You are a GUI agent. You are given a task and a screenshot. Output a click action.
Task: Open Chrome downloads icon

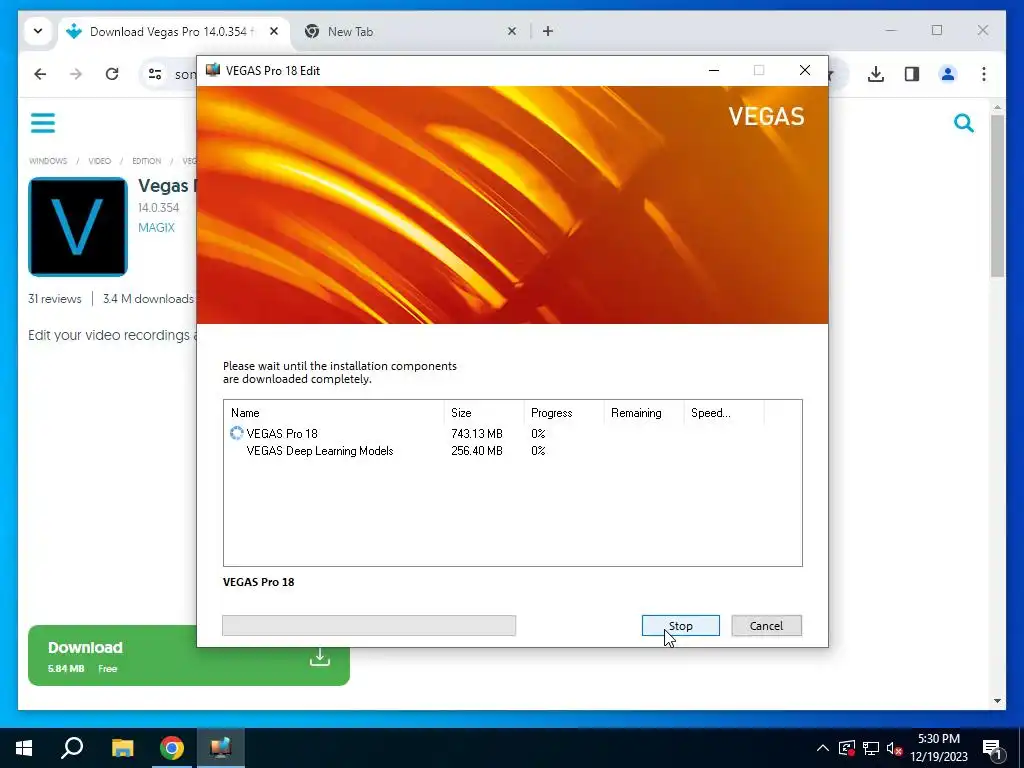[x=876, y=74]
